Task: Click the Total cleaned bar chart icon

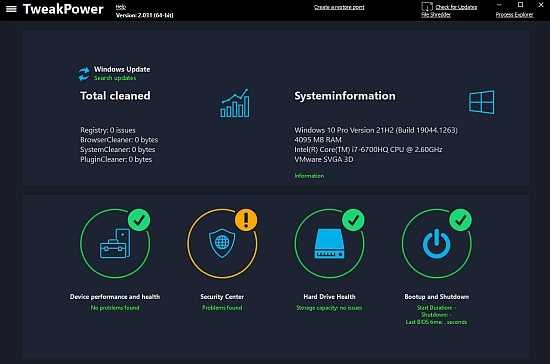Action: (x=235, y=103)
